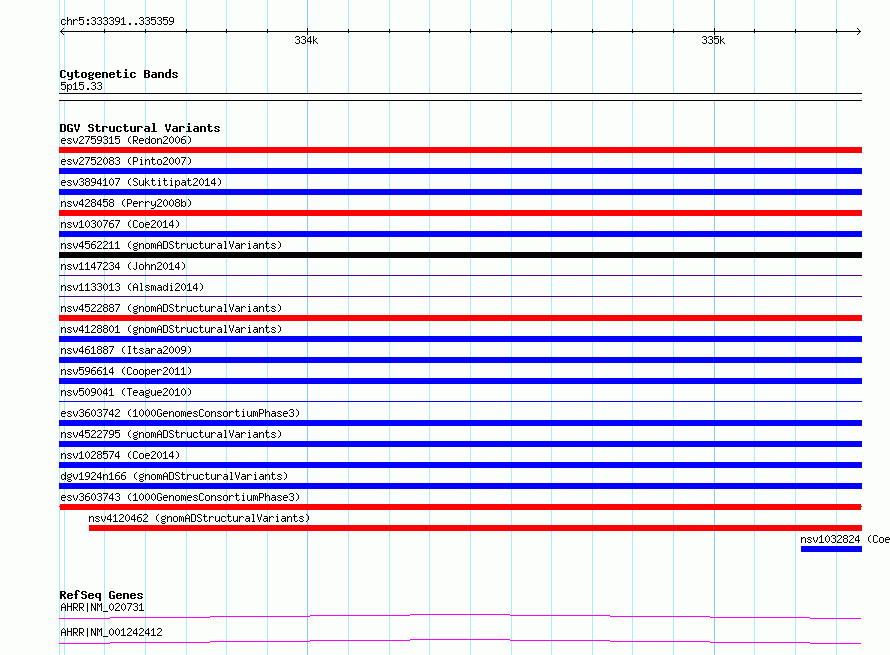Click nsv1147234 (John2014) label
This screenshot has width=890, height=655.
(x=123, y=266)
